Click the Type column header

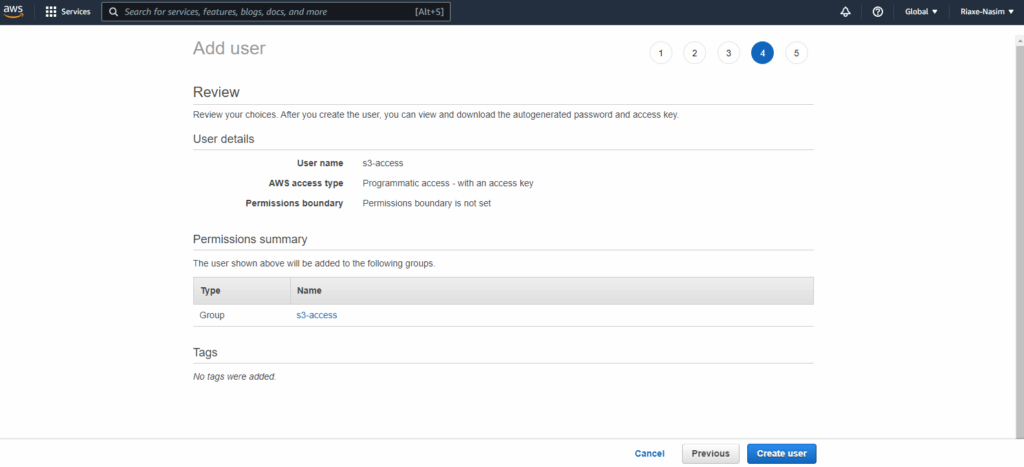coord(210,291)
